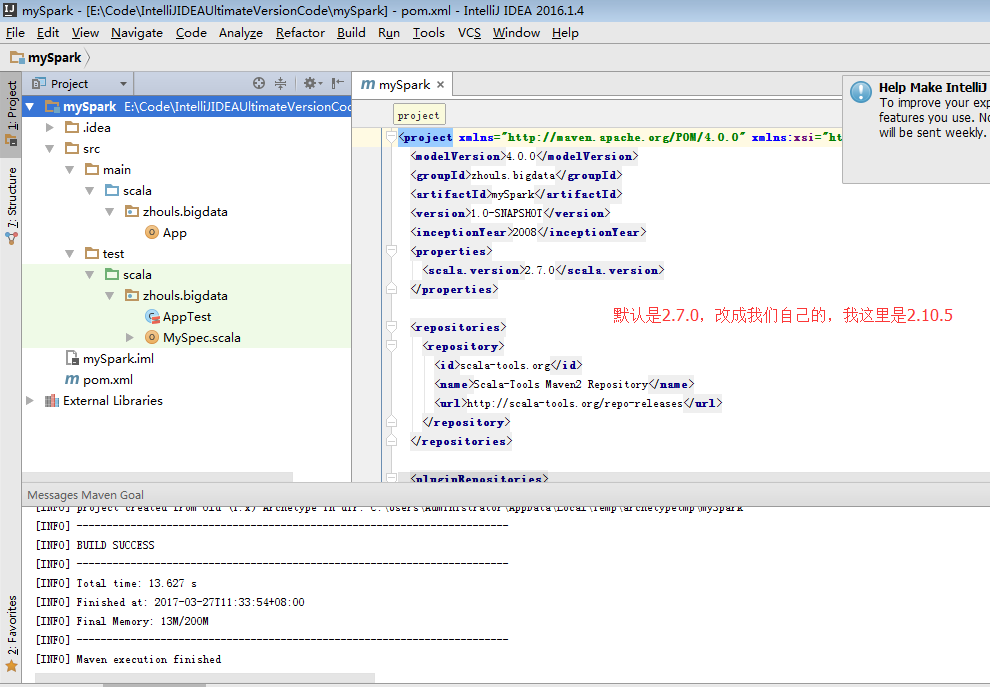This screenshot has width=990, height=687.
Task: Expand the .idea folder
Action: pos(50,128)
